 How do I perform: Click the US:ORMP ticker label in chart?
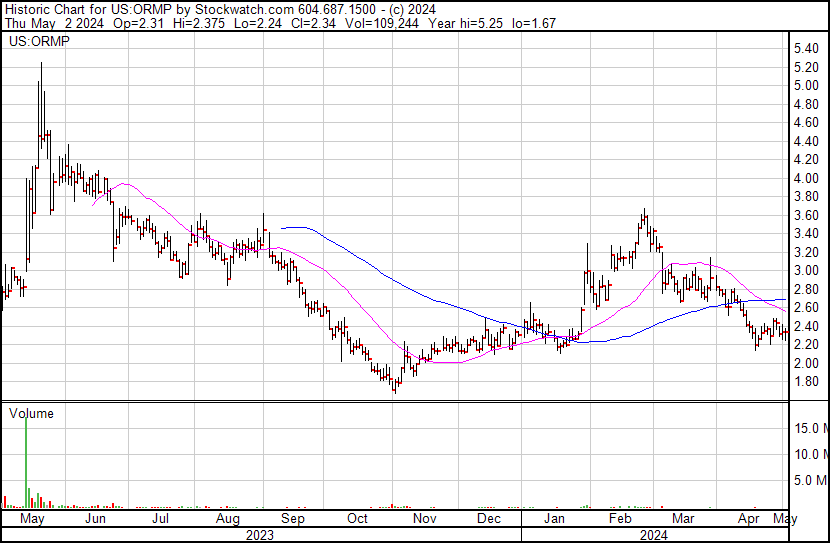pos(32,42)
